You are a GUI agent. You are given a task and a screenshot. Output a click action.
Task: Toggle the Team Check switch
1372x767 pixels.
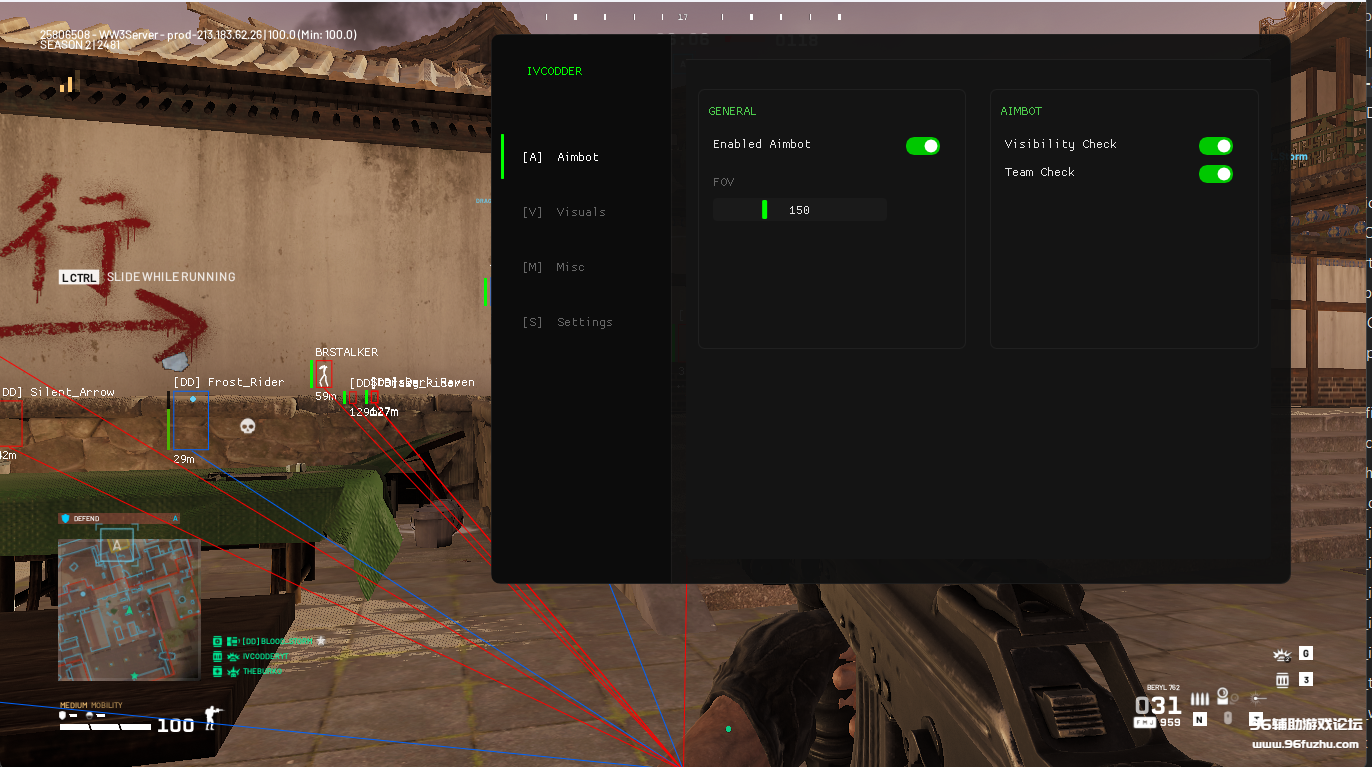tap(1215, 174)
